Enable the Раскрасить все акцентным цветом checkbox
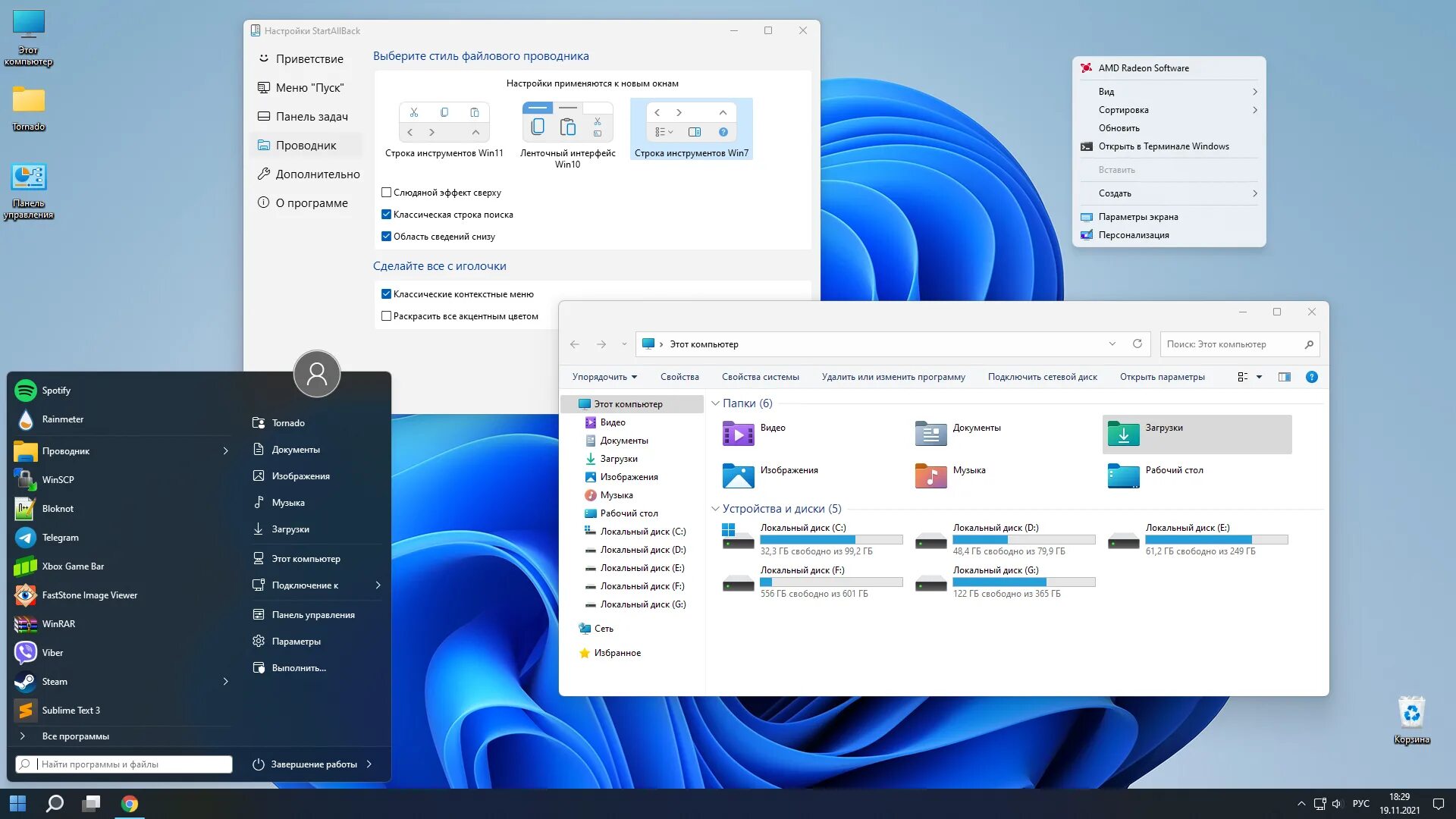Image resolution: width=1456 pixels, height=819 pixels. click(387, 316)
